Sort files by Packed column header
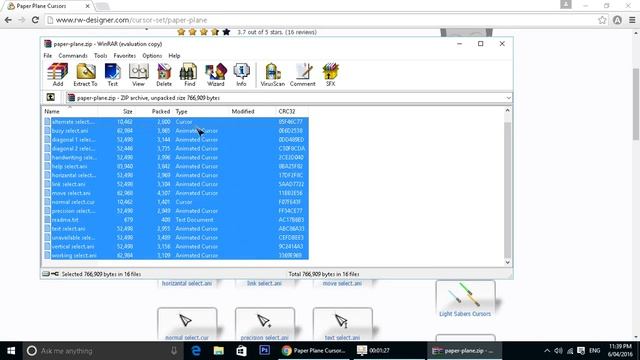Screen dimensions: 640x360 [154, 111]
